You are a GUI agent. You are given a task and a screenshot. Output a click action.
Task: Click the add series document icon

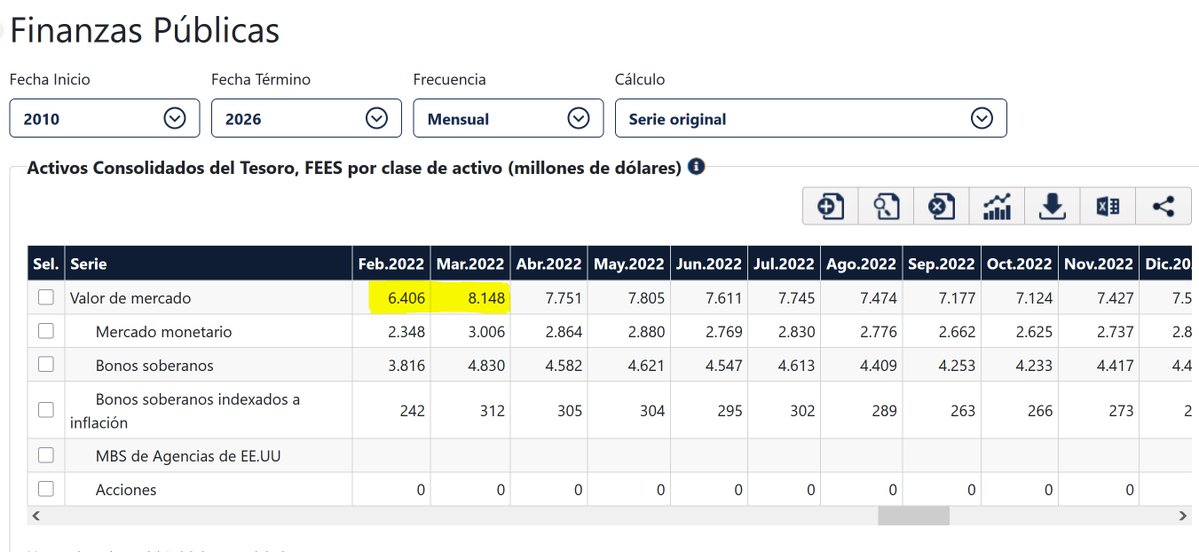830,206
